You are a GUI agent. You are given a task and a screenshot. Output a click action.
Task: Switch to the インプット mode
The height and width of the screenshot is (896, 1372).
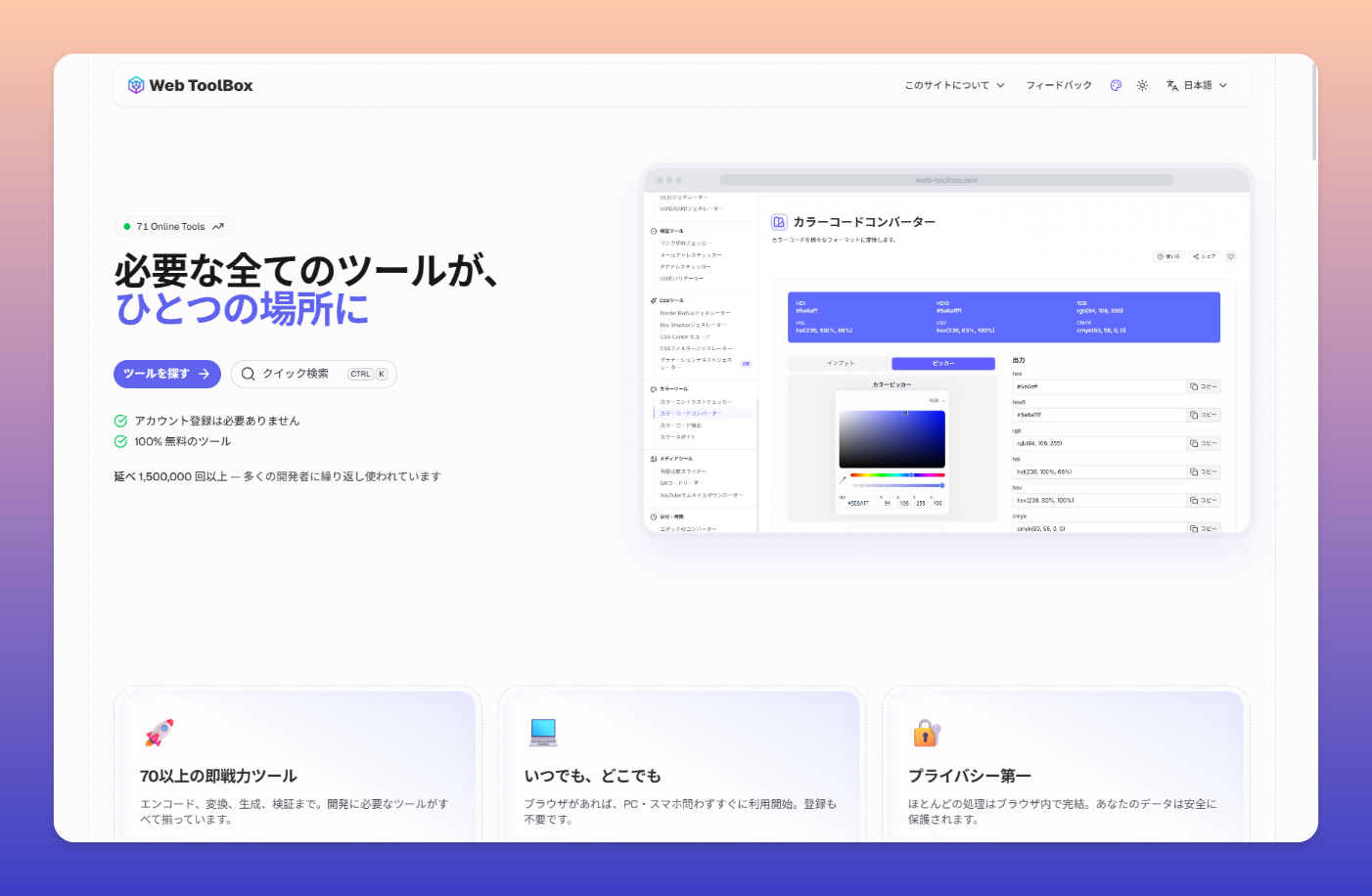point(840,363)
